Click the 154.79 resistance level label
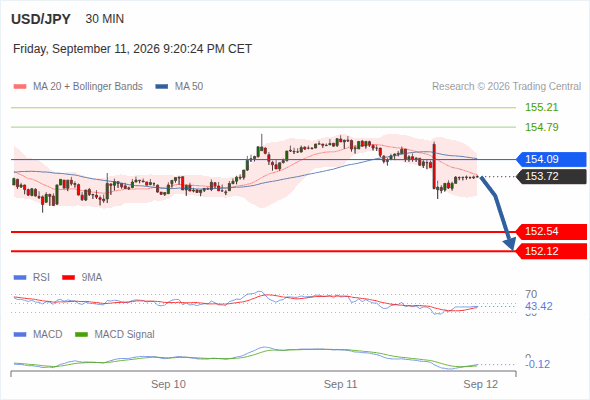The image size is (590, 400). (x=541, y=127)
